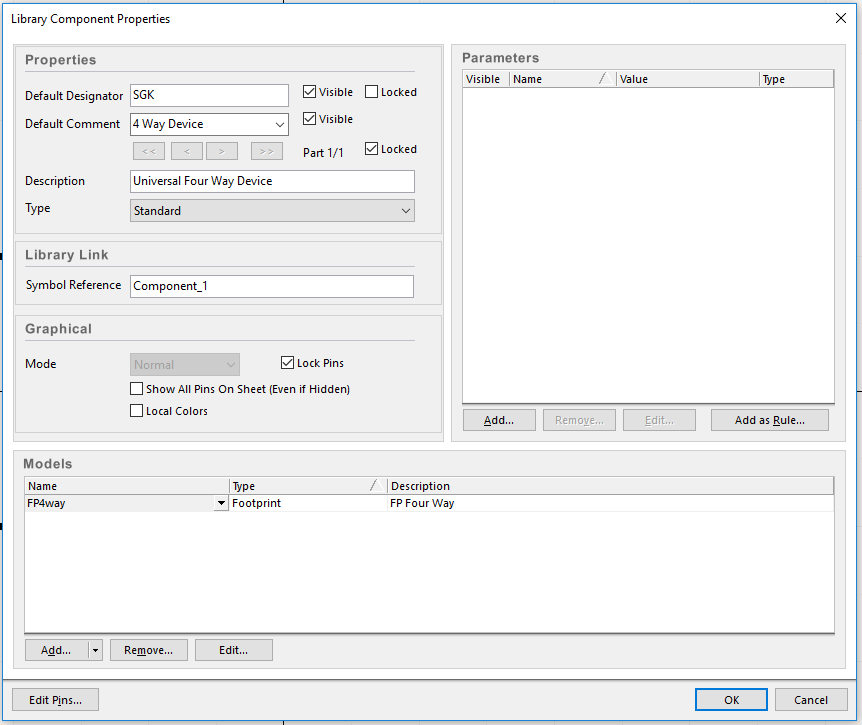Click the last part '>>' navigation button
Screen dimensions: 862x725
coord(267,151)
